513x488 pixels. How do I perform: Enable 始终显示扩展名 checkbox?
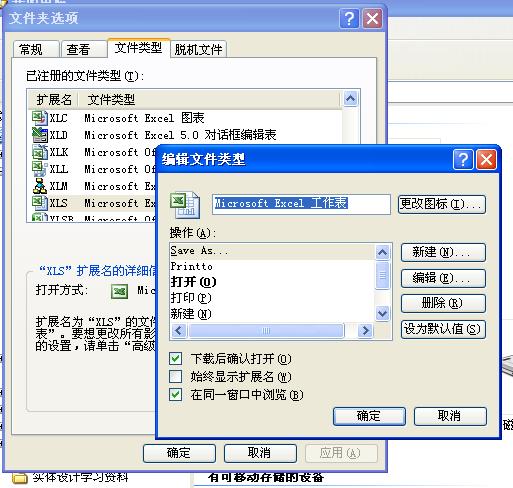point(176,377)
